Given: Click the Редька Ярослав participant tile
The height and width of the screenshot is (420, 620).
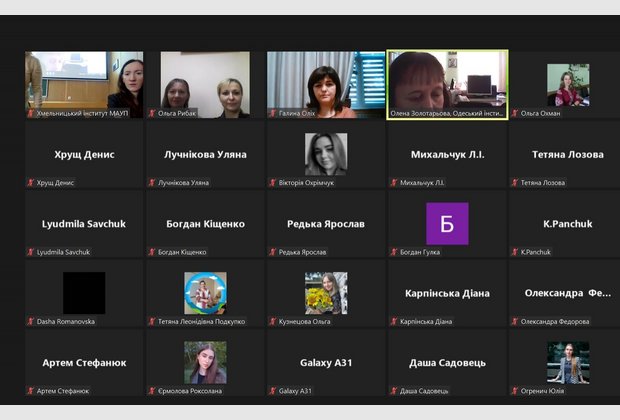Looking at the screenshot, I should (x=326, y=225).
